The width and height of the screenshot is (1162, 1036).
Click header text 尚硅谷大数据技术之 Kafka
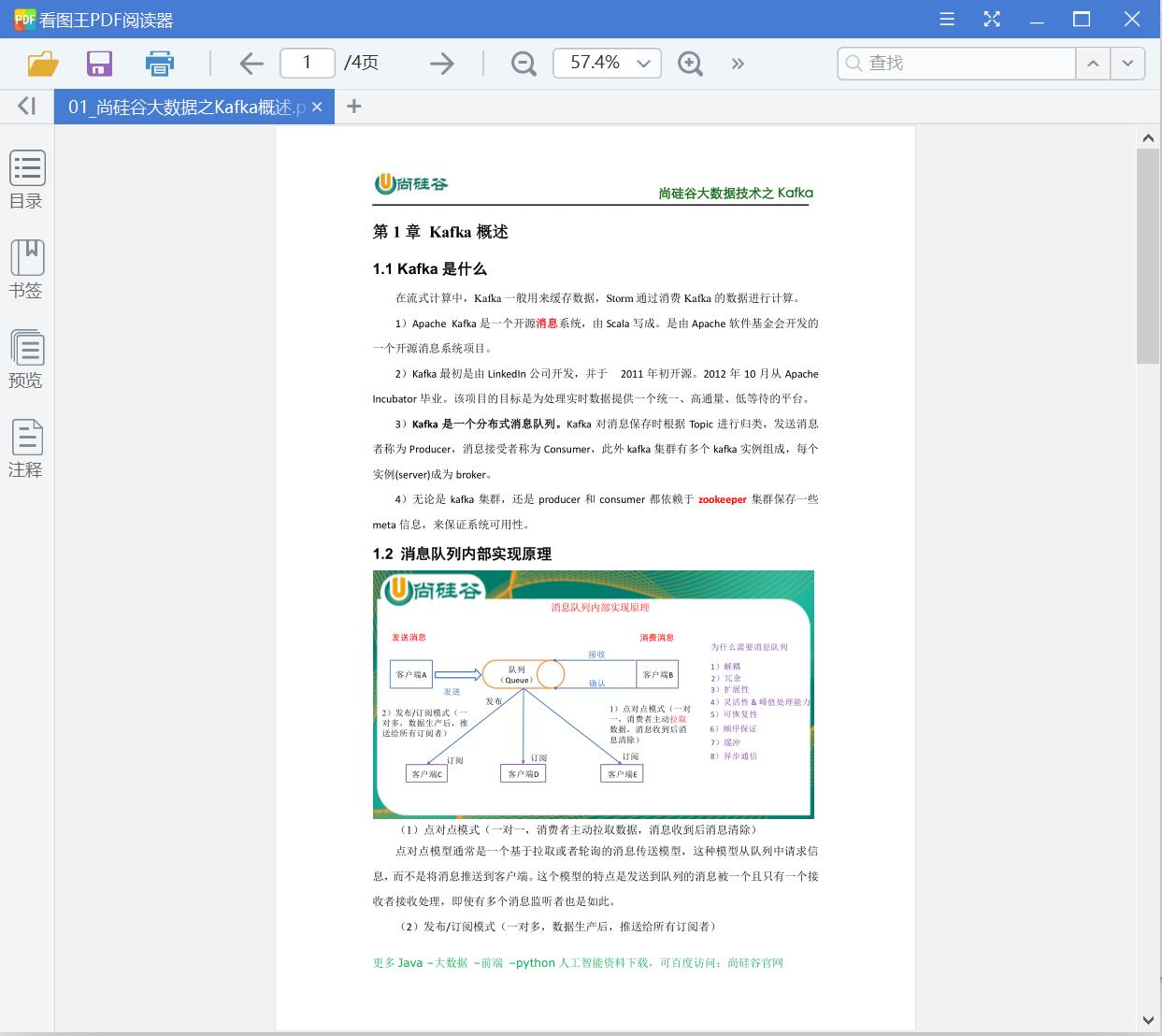[x=736, y=193]
